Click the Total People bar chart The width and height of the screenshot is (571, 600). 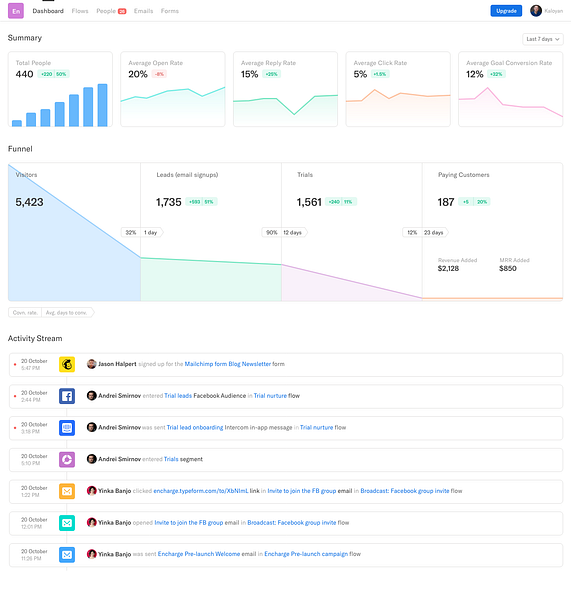(60, 105)
